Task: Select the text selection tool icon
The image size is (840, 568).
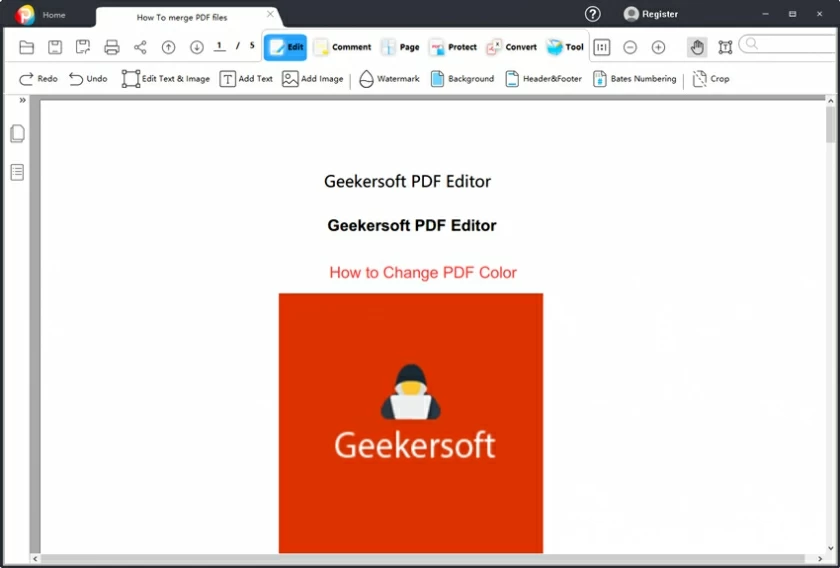Action: [x=725, y=47]
